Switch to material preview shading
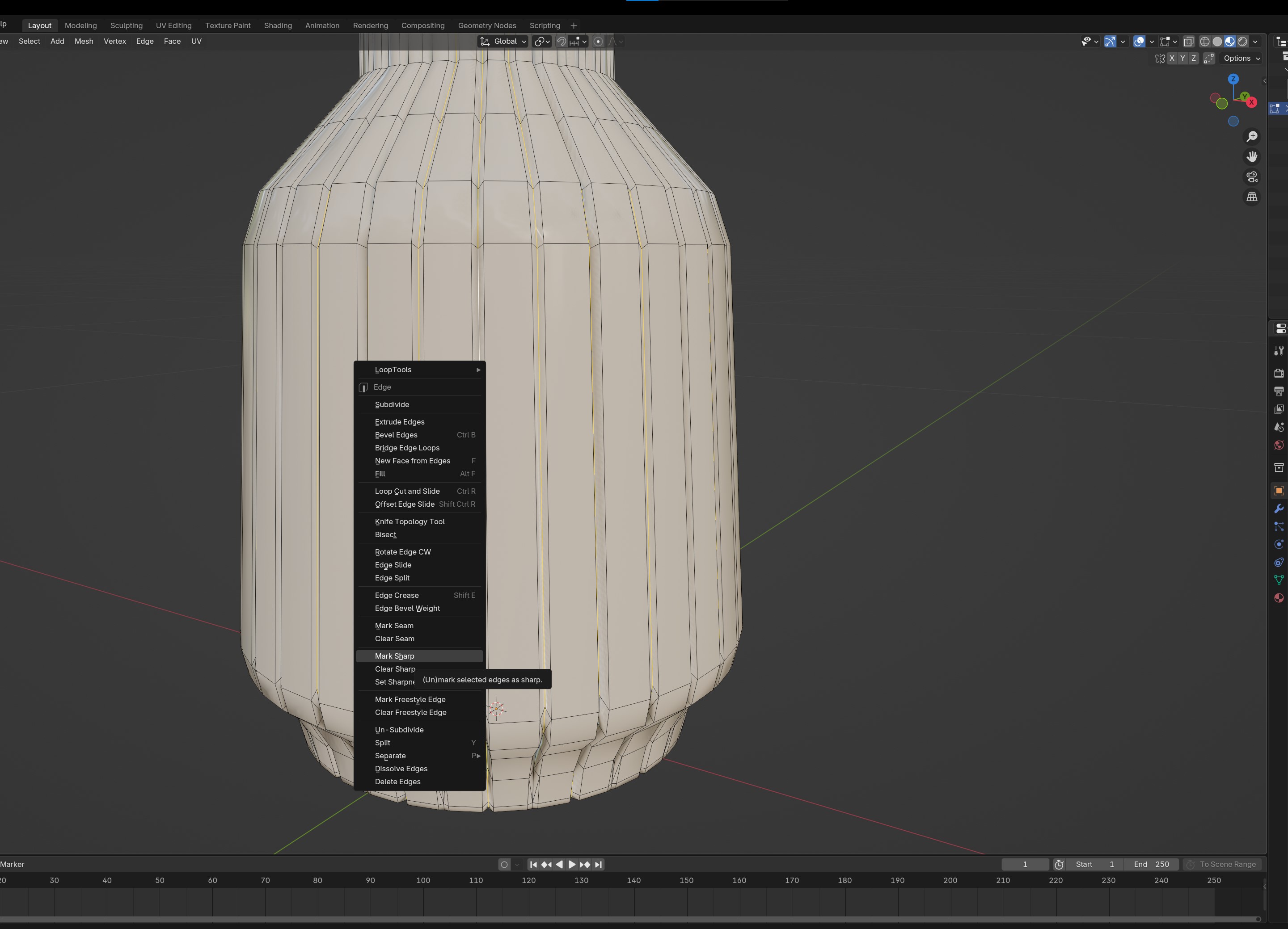 [x=1229, y=42]
